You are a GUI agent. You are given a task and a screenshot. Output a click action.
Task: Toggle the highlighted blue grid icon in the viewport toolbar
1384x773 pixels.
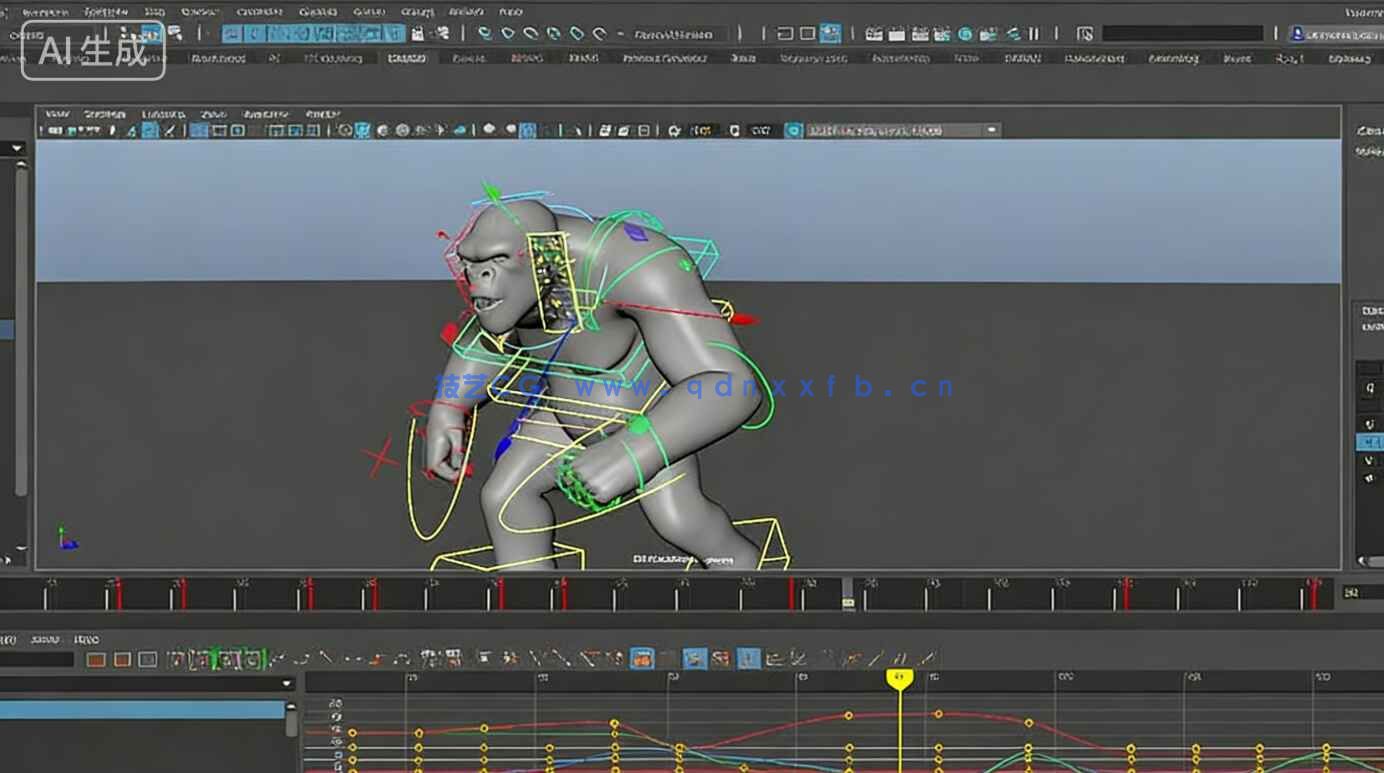(x=199, y=130)
